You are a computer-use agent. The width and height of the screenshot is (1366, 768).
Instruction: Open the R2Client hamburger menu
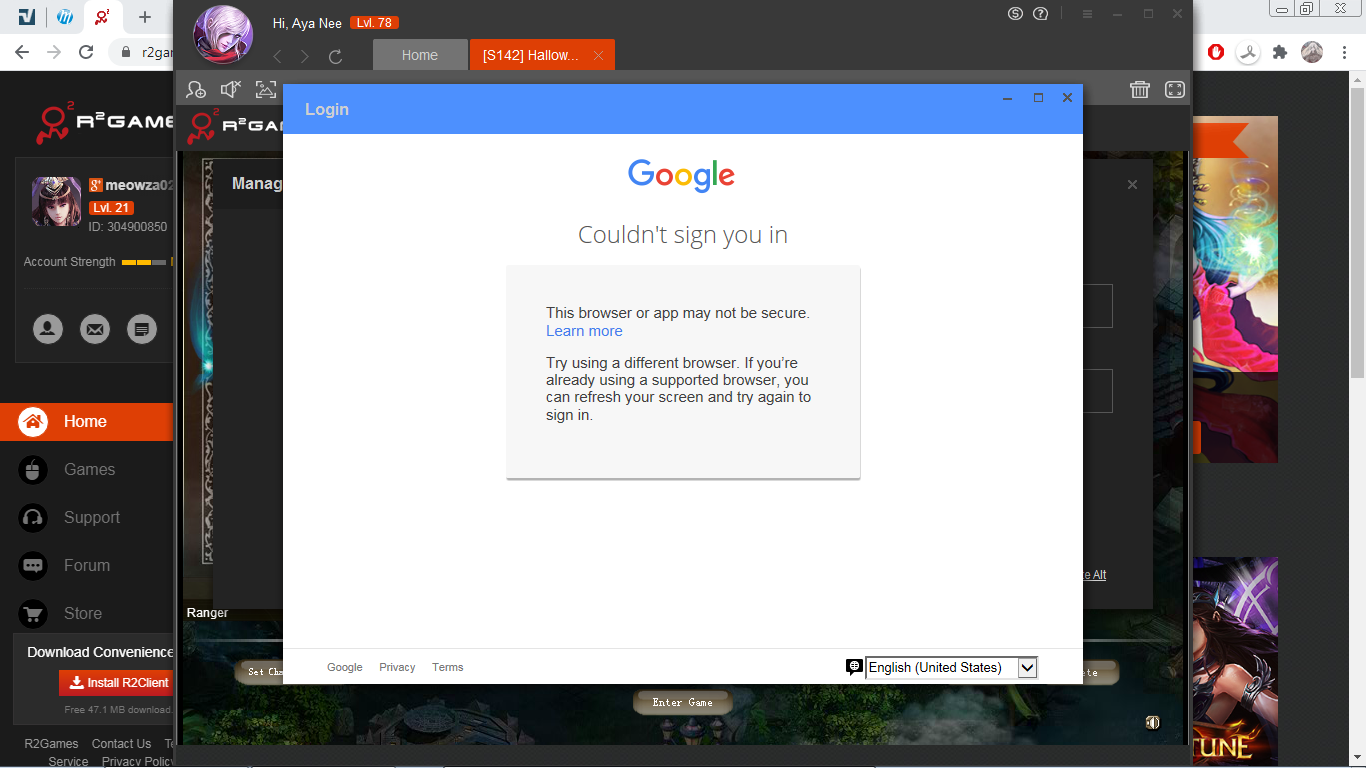[1087, 14]
